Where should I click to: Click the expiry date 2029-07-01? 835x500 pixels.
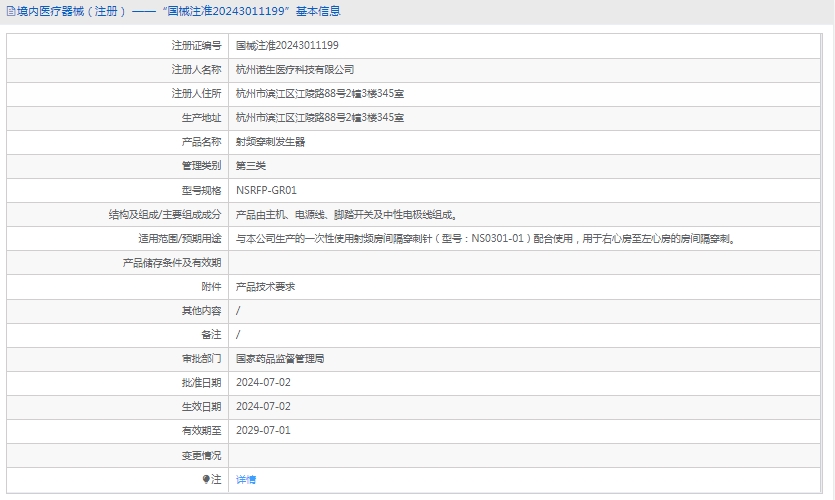point(263,431)
